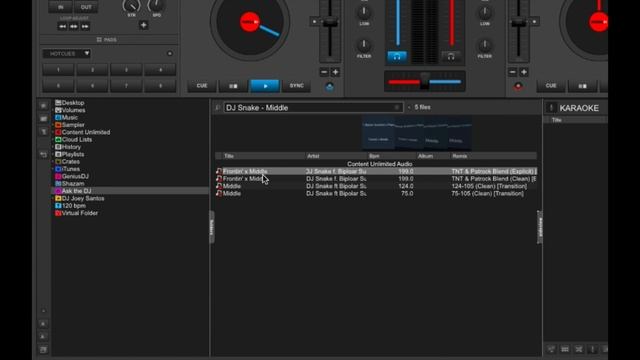Open the Volumes drive icon

(x=58, y=110)
